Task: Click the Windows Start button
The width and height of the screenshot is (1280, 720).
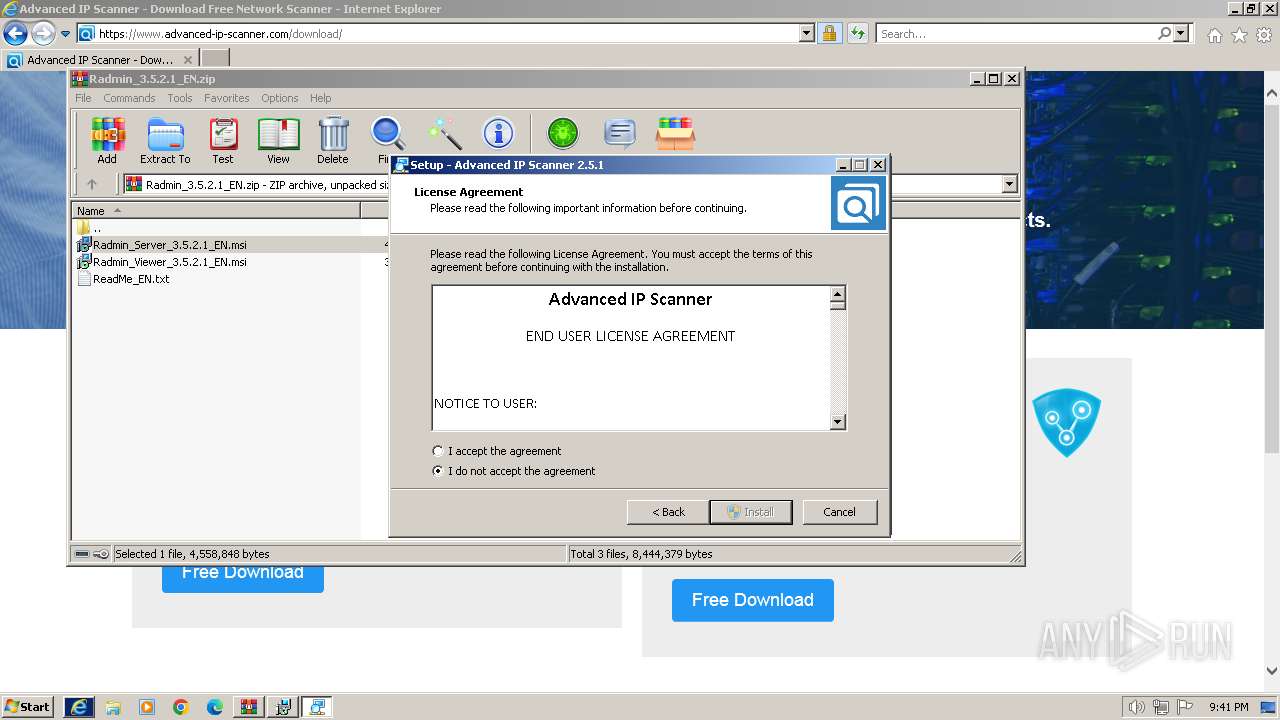Action: [27, 706]
